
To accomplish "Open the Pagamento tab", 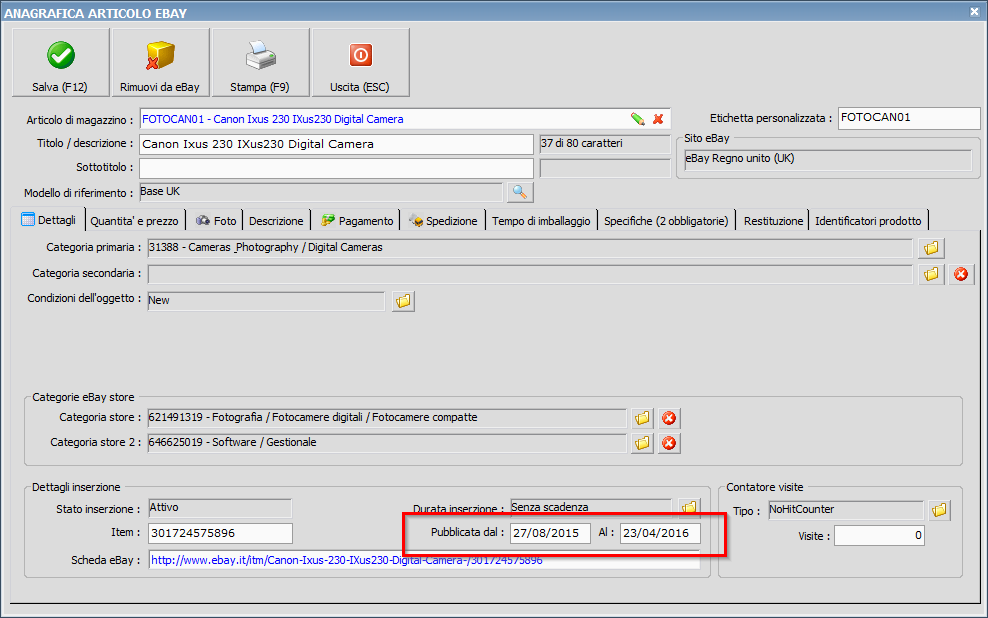I will 357,221.
